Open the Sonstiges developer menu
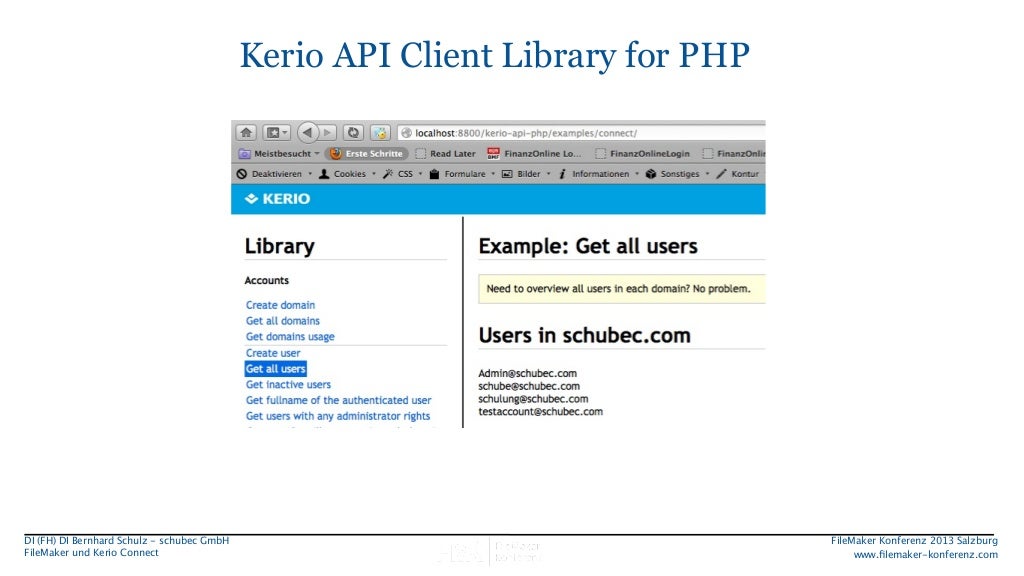This screenshot has height=576, width=1024. click(x=677, y=174)
